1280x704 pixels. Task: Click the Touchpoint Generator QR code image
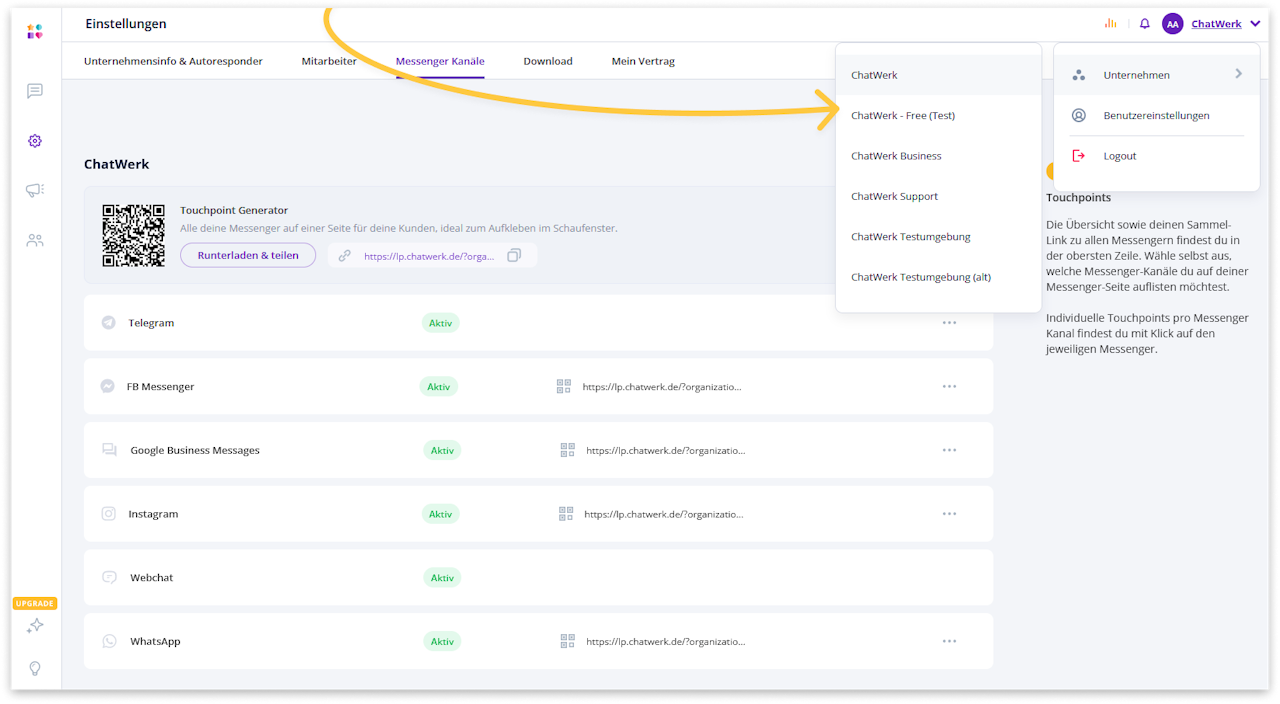[x=133, y=236]
